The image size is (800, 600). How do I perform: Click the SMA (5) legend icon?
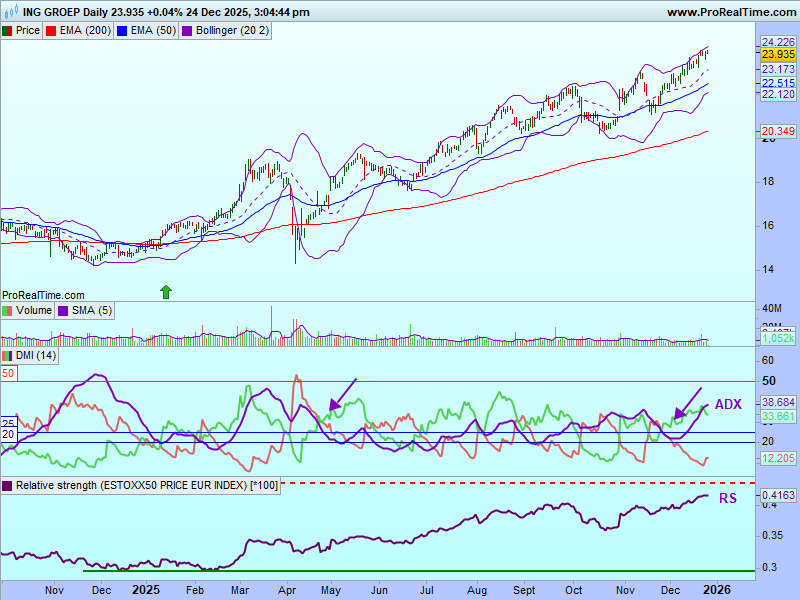pos(64,311)
